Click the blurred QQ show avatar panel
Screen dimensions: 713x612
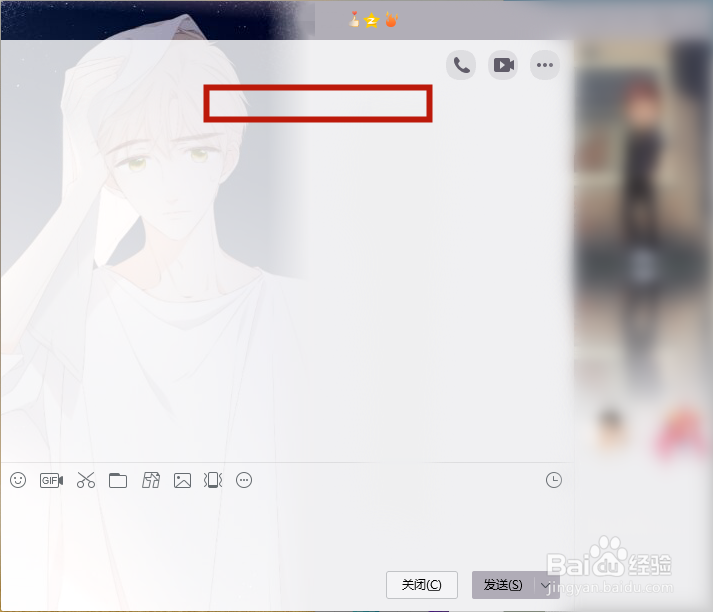tap(642, 218)
